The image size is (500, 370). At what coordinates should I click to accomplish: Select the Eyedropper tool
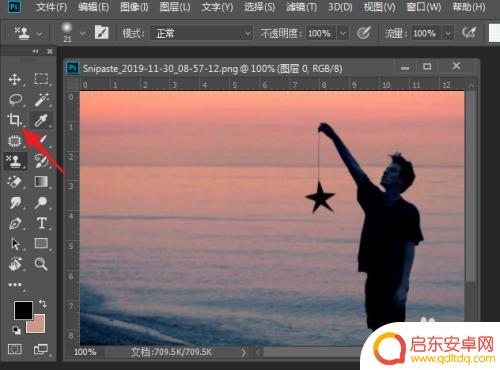(41, 120)
